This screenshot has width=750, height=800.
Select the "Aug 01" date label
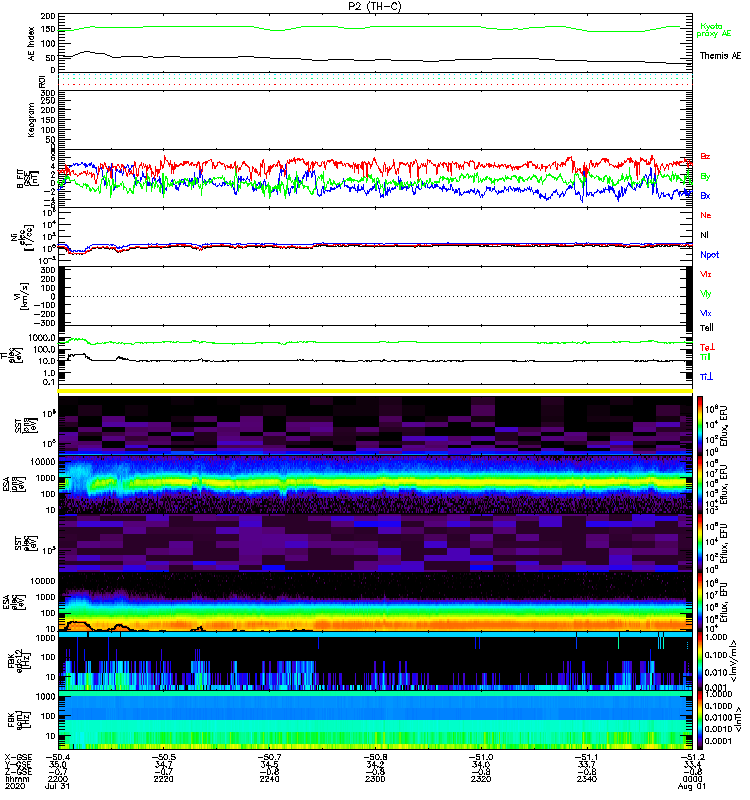click(x=691, y=786)
